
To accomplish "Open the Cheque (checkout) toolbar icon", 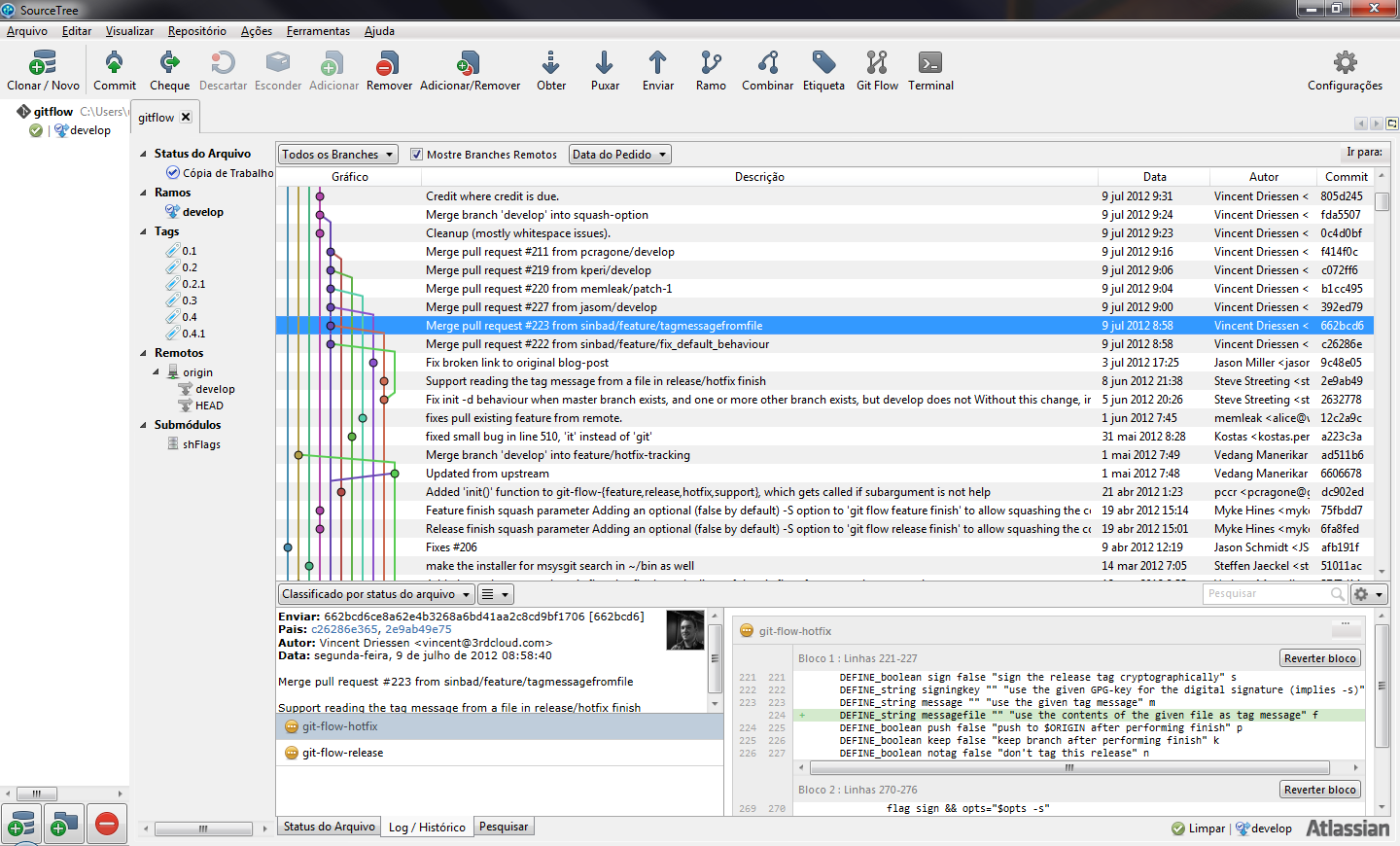I will click(x=169, y=64).
